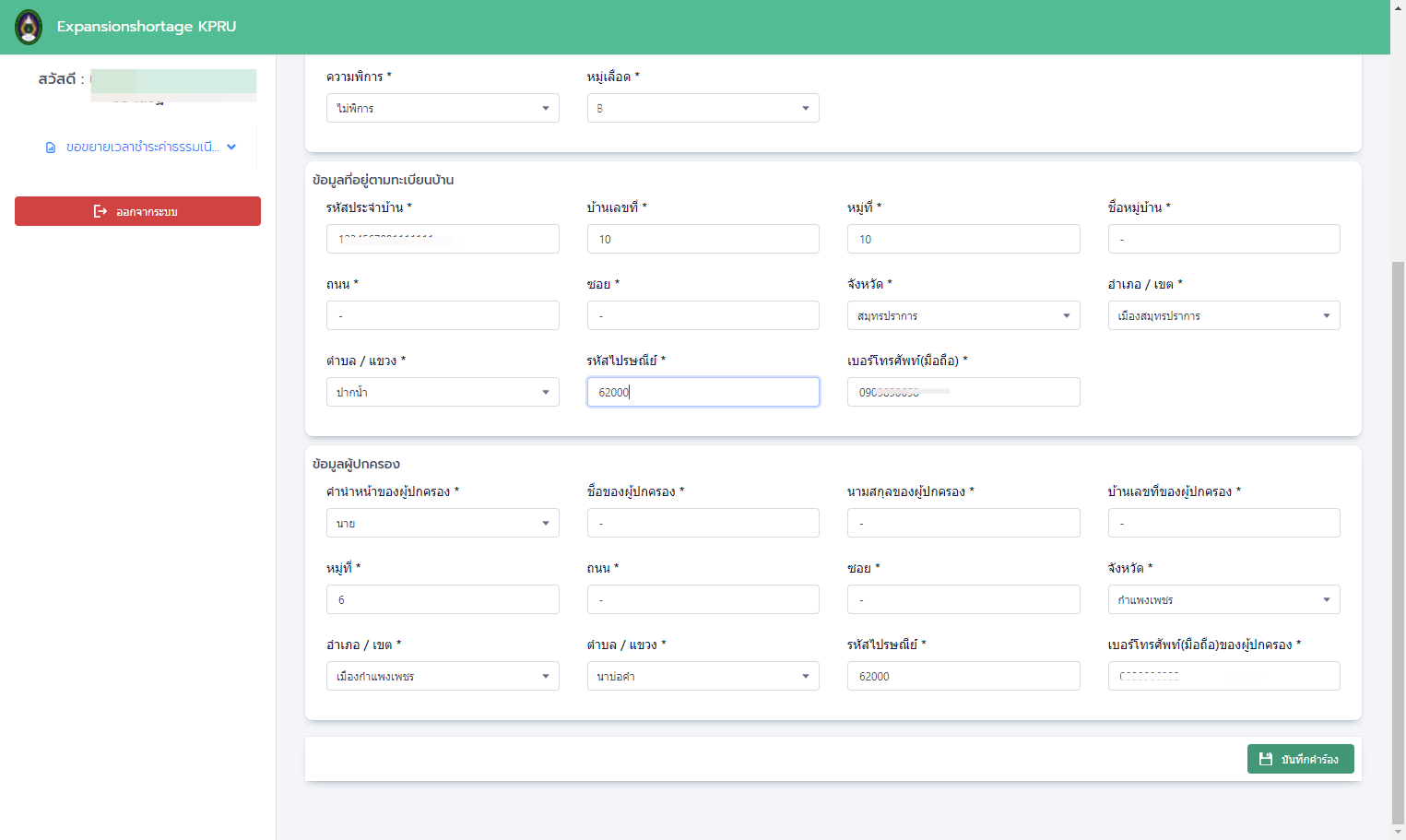The width and height of the screenshot is (1406, 840).
Task: Open the ความพิการ dropdown
Action: click(443, 108)
